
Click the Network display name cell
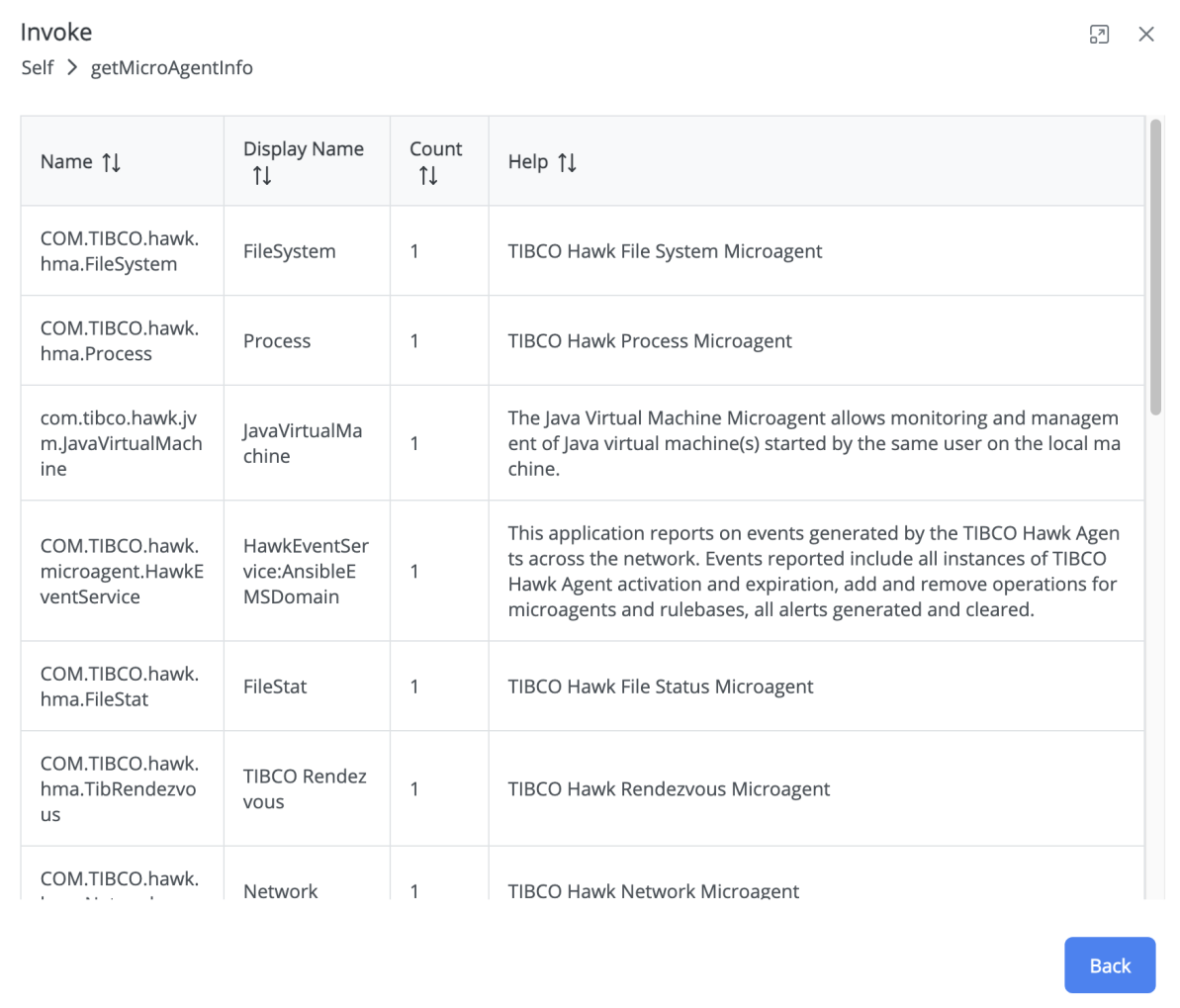click(281, 889)
